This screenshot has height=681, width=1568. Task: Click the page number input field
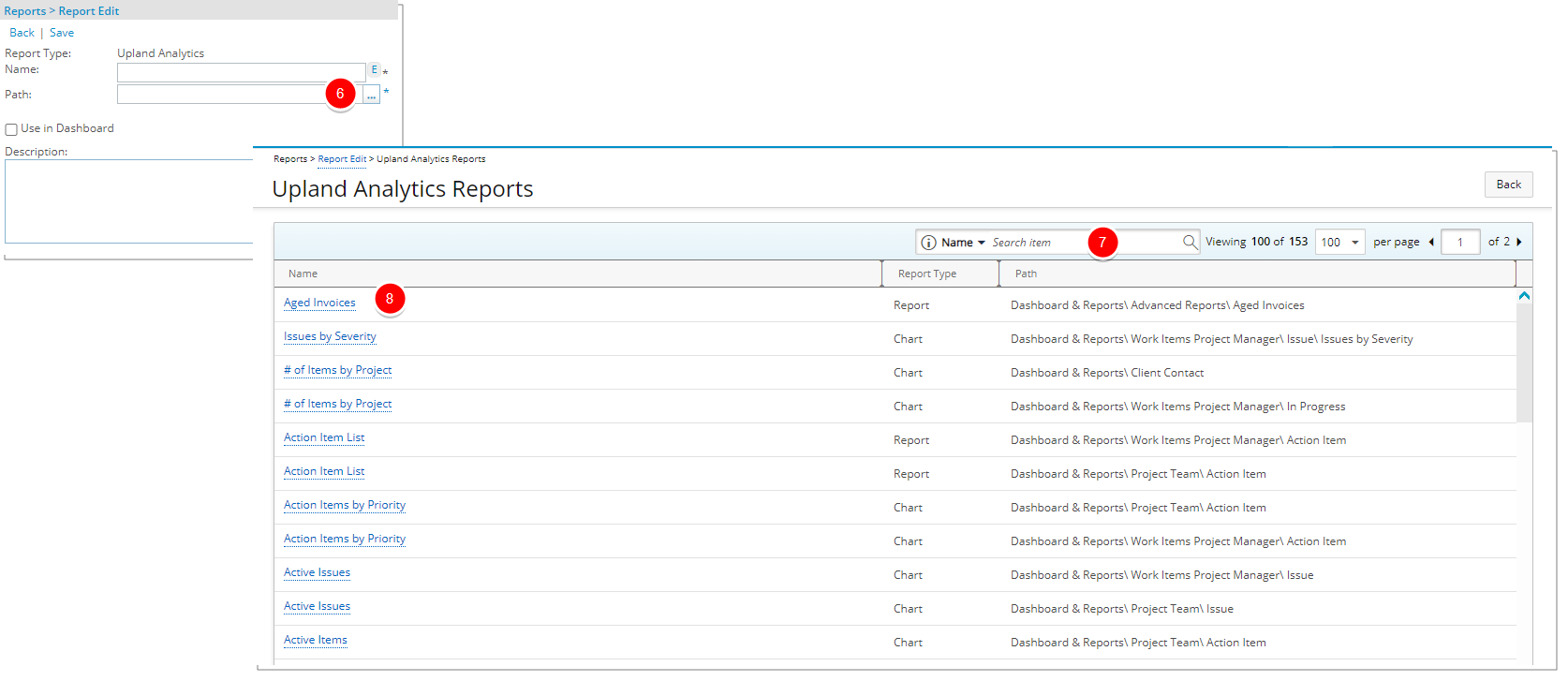(x=1460, y=242)
